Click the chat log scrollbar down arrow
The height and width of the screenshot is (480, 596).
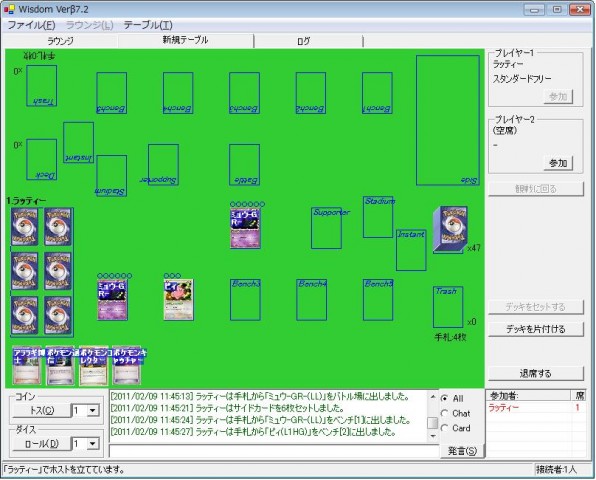(x=433, y=436)
